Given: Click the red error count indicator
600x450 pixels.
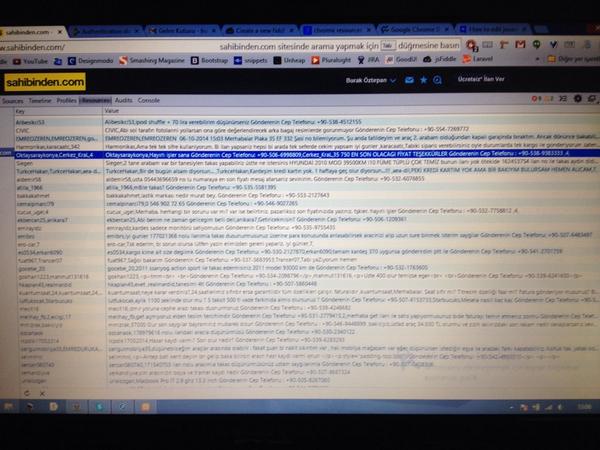Looking at the screenshot, I should pyautogui.click(x=536, y=99).
